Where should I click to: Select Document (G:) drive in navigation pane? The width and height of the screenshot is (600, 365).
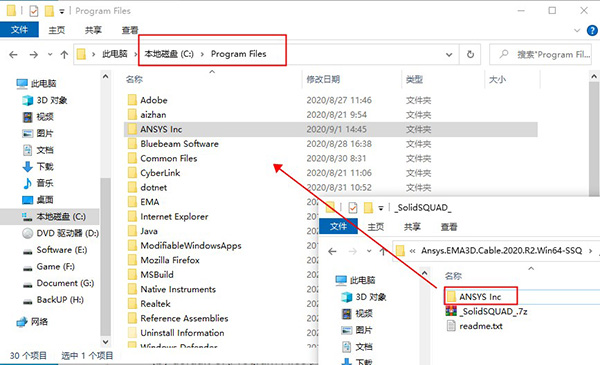pos(58,283)
